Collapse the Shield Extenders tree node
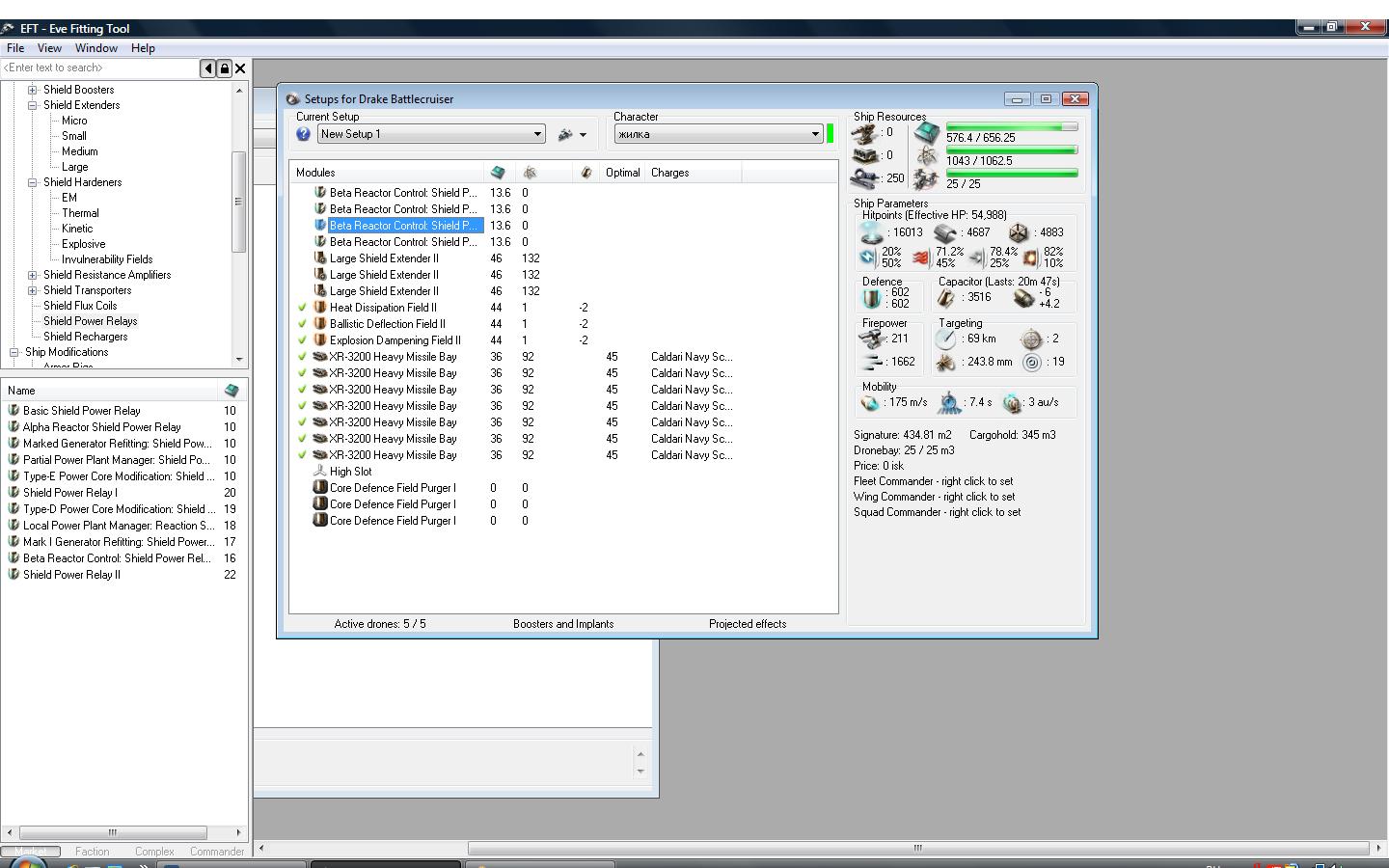The height and width of the screenshot is (868, 1389). click(x=32, y=105)
